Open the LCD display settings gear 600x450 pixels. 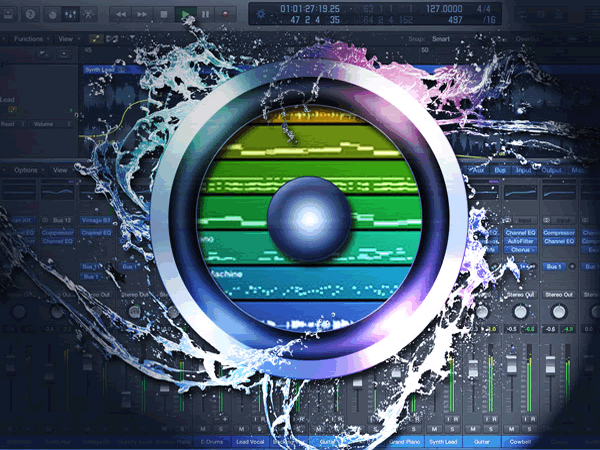click(x=261, y=14)
